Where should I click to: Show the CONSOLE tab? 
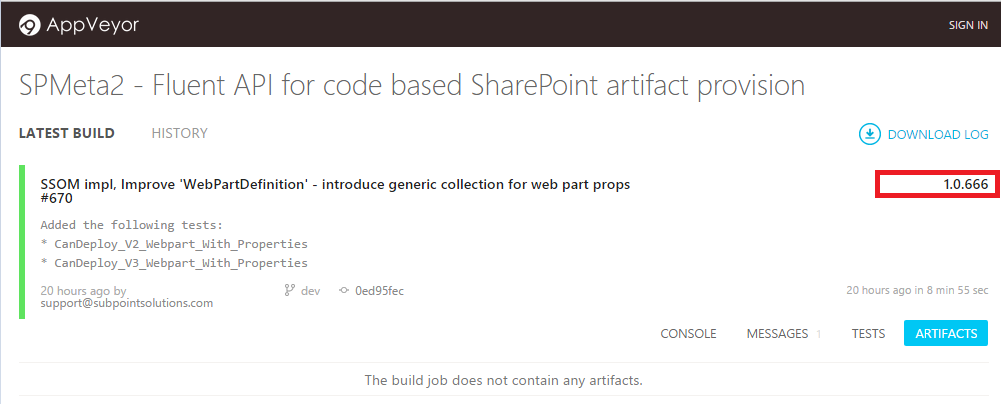tap(688, 334)
